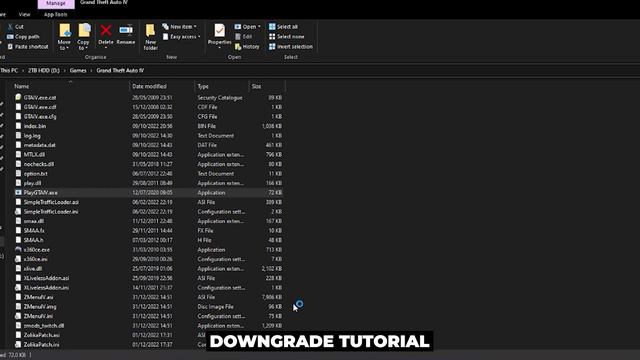Switch to the App Tools tab
The image size is (640, 360).
(x=56, y=14)
